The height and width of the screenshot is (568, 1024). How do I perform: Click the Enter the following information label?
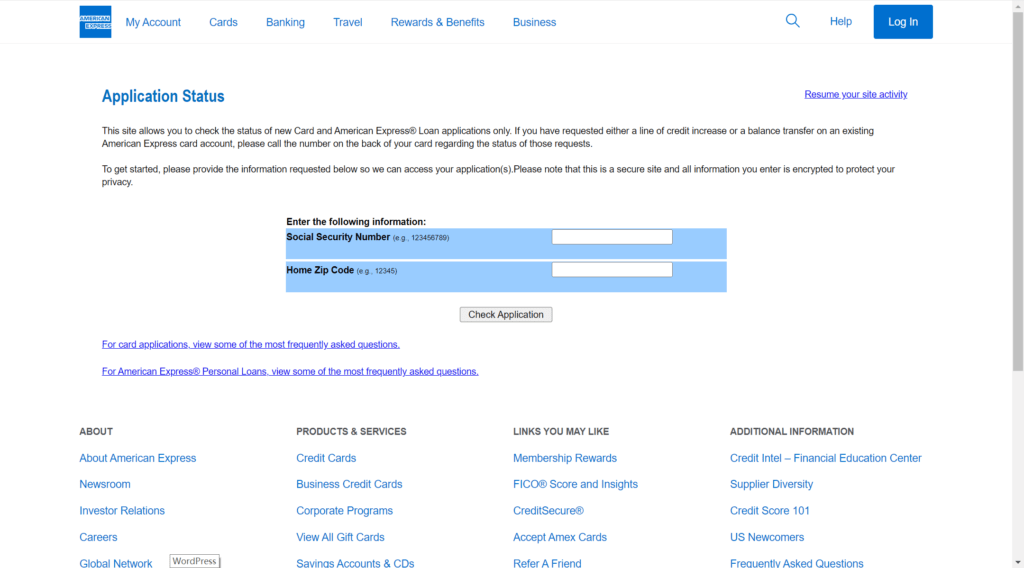tap(356, 221)
